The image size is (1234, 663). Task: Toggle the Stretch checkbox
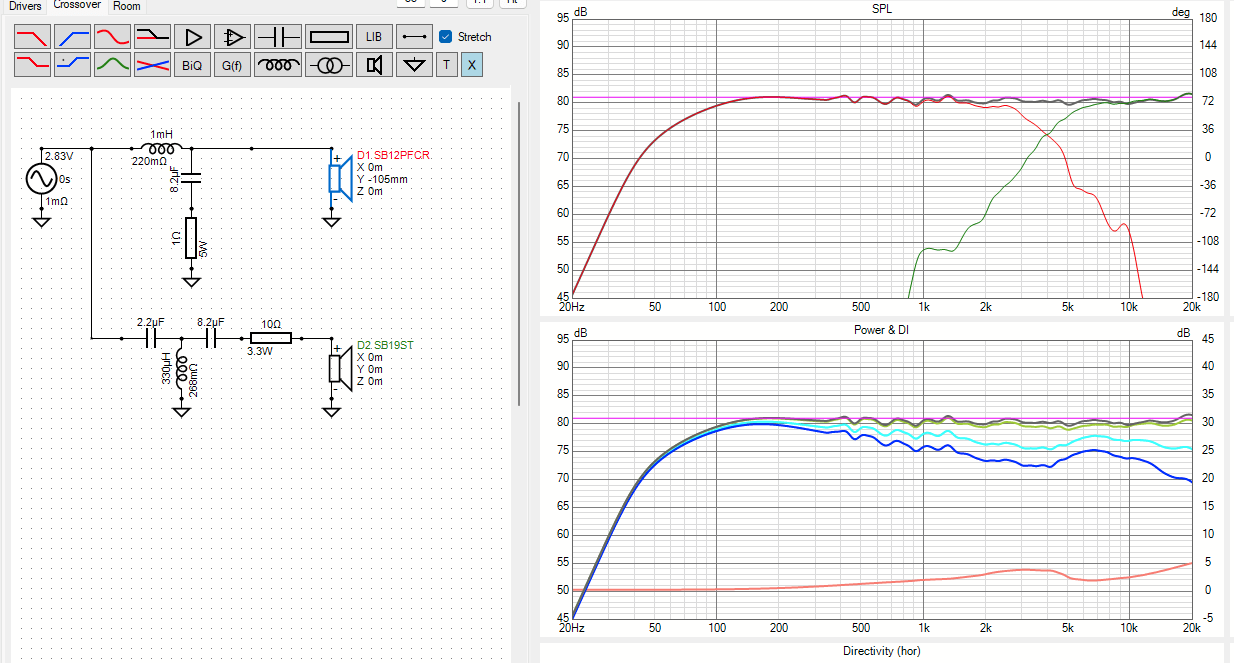(x=446, y=37)
